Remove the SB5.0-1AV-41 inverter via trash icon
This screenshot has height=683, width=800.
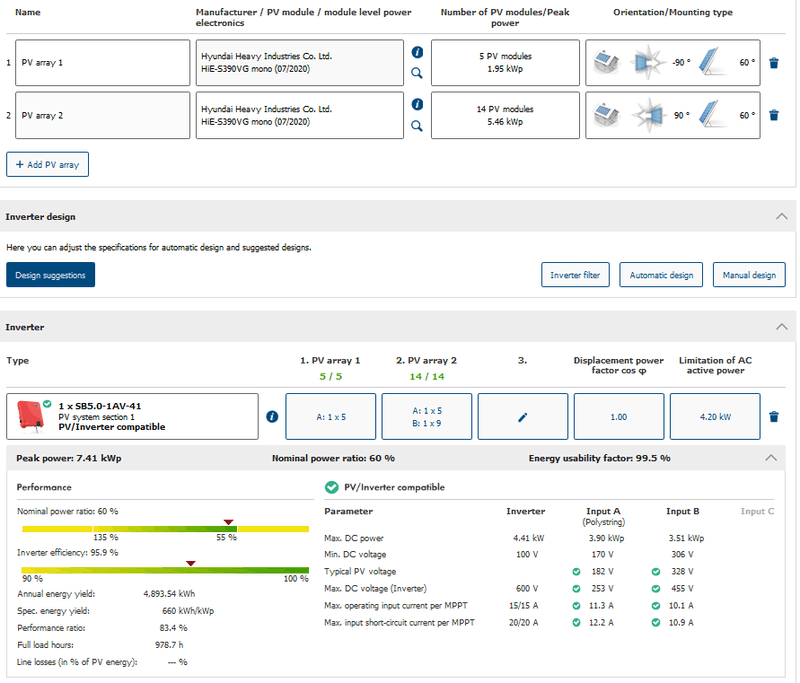[773, 417]
